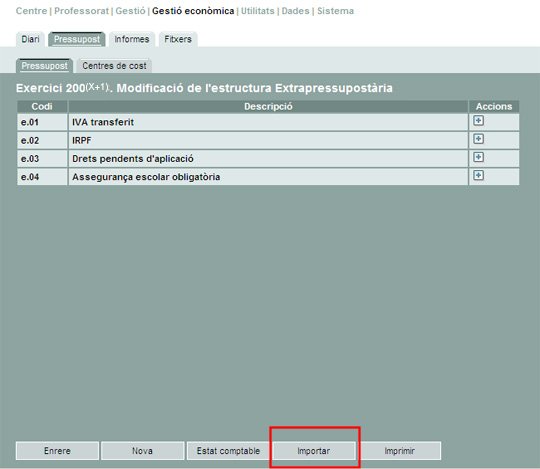Select the Centres de cost sub-tab
This screenshot has height=469, width=540.
click(x=114, y=66)
